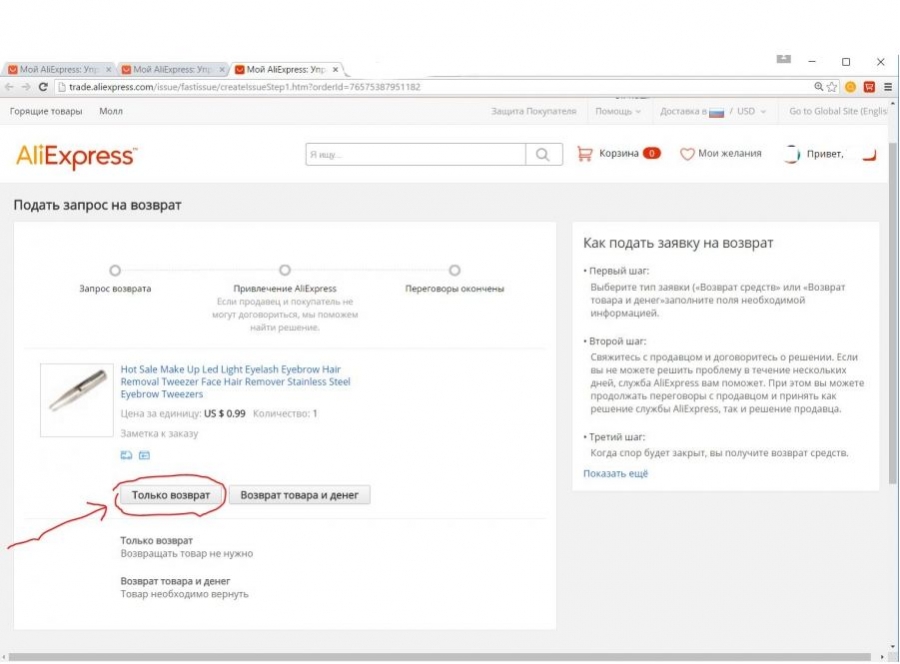This screenshot has width=900, height=664.
Task: Click the address bar URL
Action: pyautogui.click(x=245, y=87)
